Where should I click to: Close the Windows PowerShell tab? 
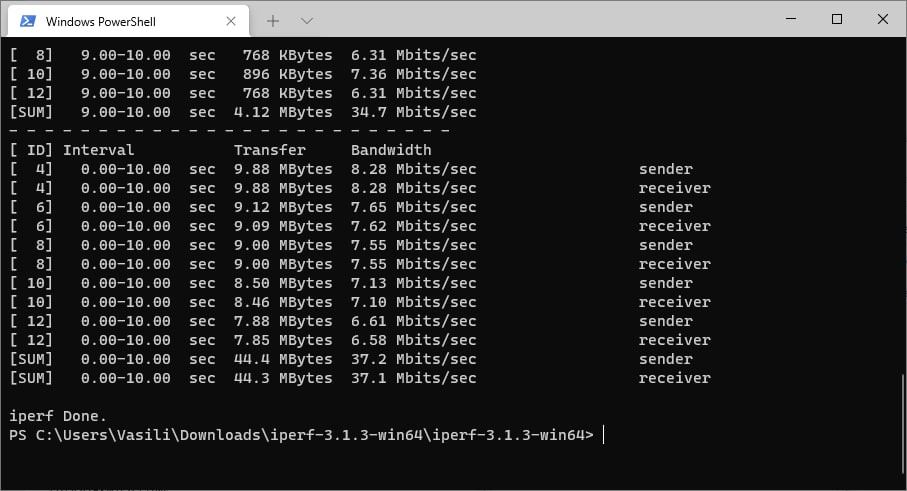pyautogui.click(x=231, y=21)
